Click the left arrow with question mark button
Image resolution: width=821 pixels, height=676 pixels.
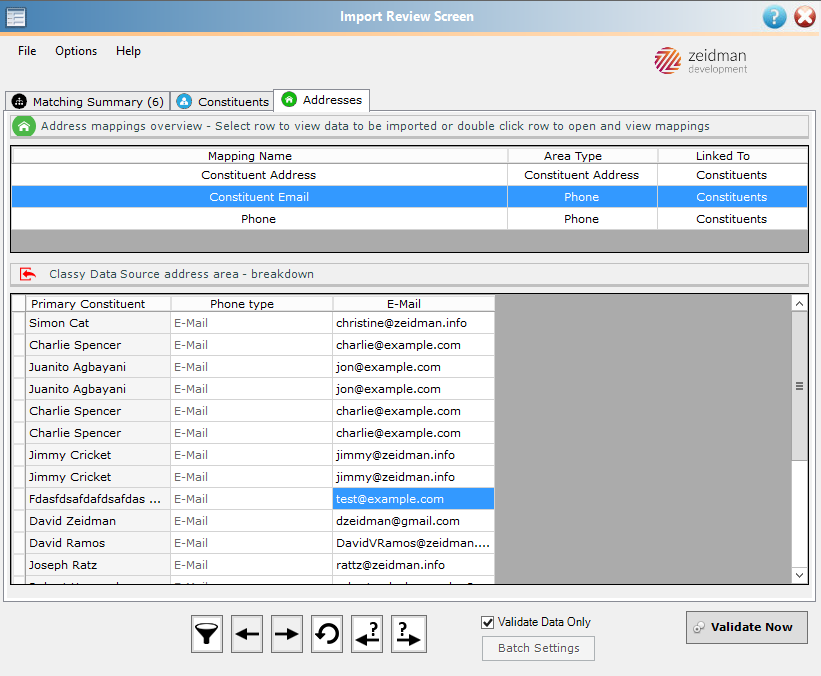367,634
